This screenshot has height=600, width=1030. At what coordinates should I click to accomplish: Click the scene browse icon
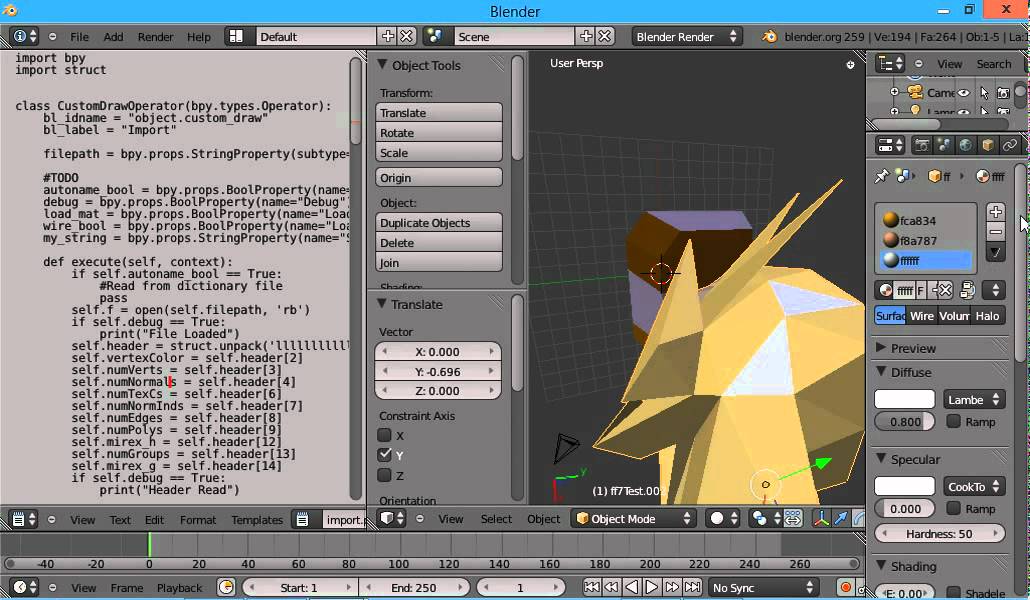434,36
